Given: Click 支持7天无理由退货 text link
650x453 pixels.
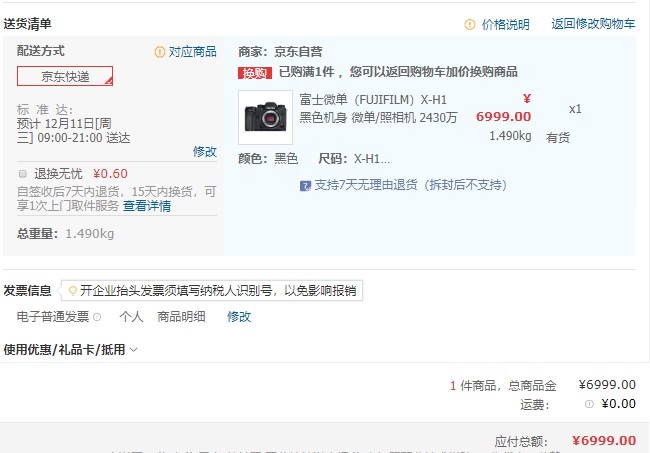Looking at the screenshot, I should pos(410,185).
